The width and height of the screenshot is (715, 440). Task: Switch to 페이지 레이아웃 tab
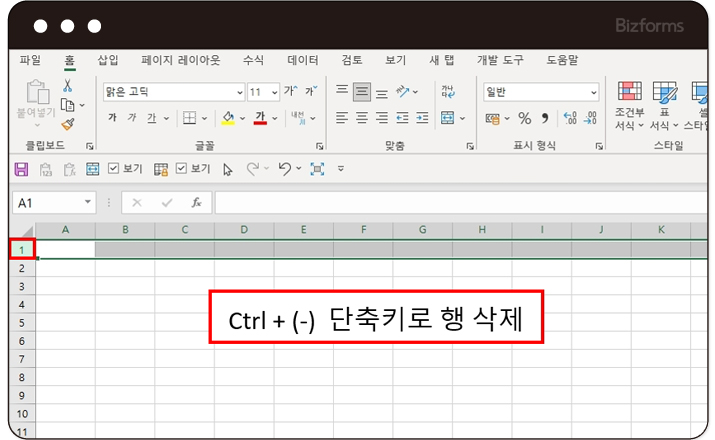point(181,60)
